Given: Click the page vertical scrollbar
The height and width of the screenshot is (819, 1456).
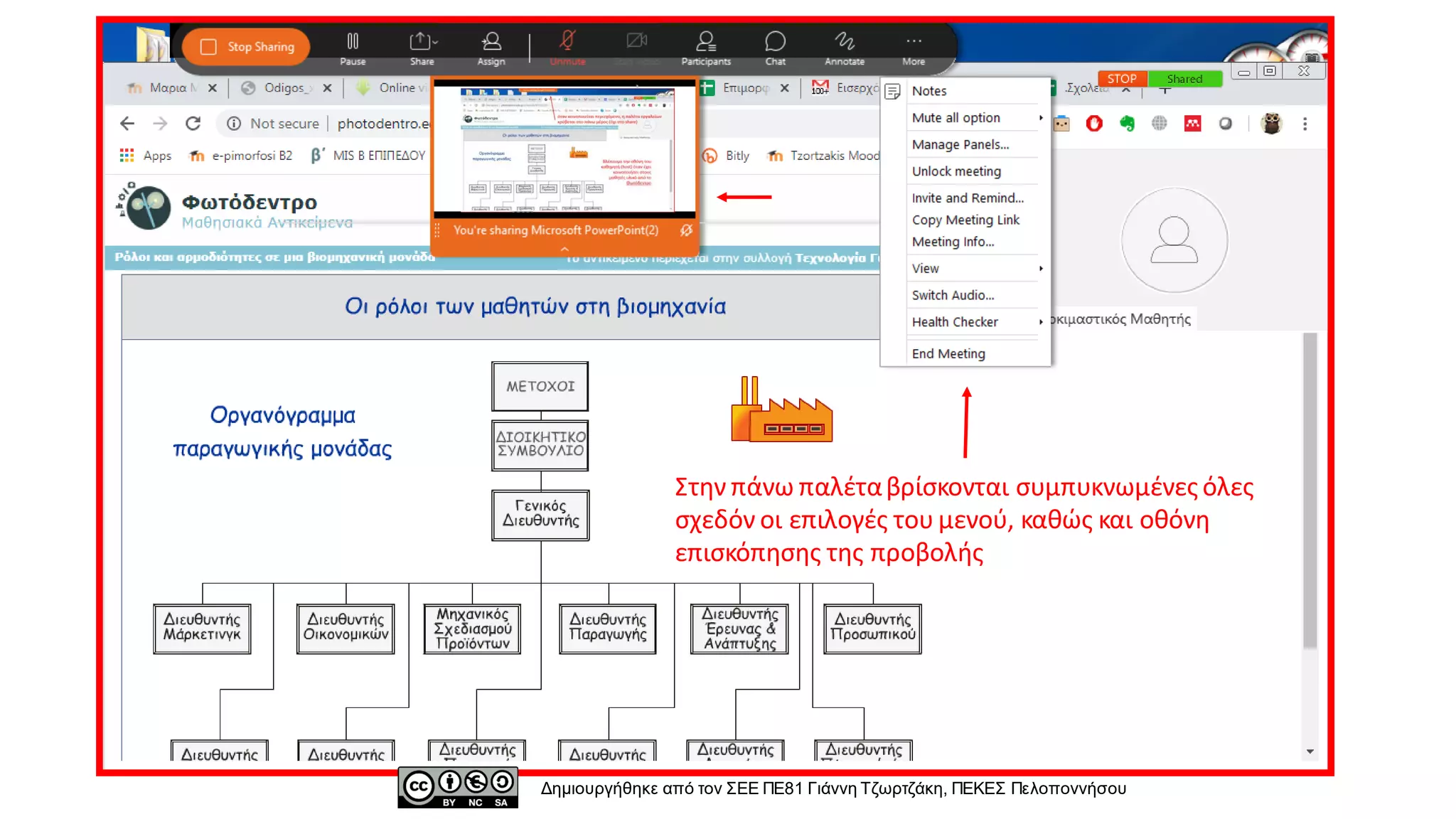Looking at the screenshot, I should pyautogui.click(x=1310, y=491).
